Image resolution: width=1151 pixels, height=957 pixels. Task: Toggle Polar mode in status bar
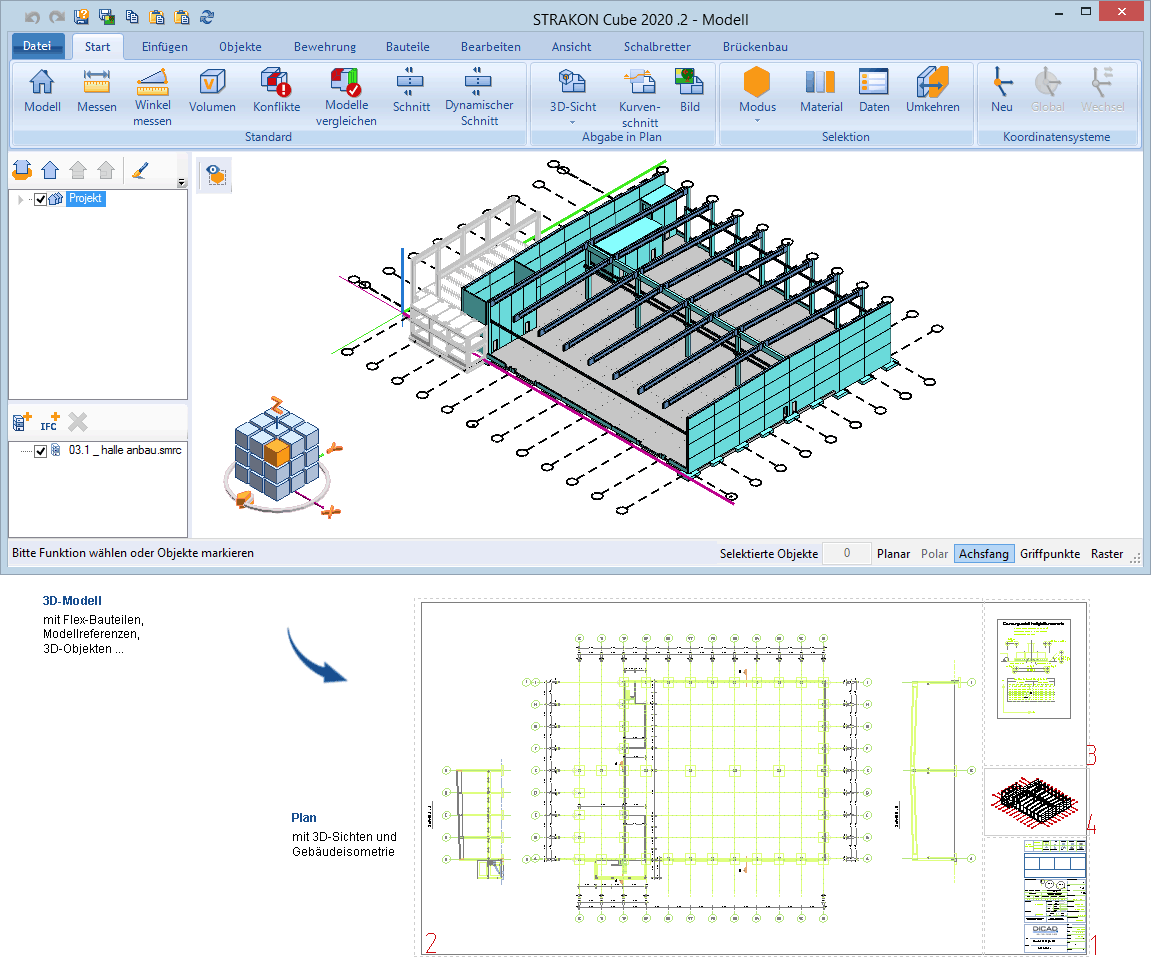pos(934,554)
